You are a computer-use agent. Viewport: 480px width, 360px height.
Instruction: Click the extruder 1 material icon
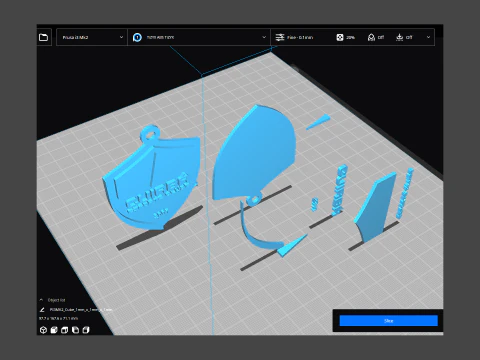(137, 37)
